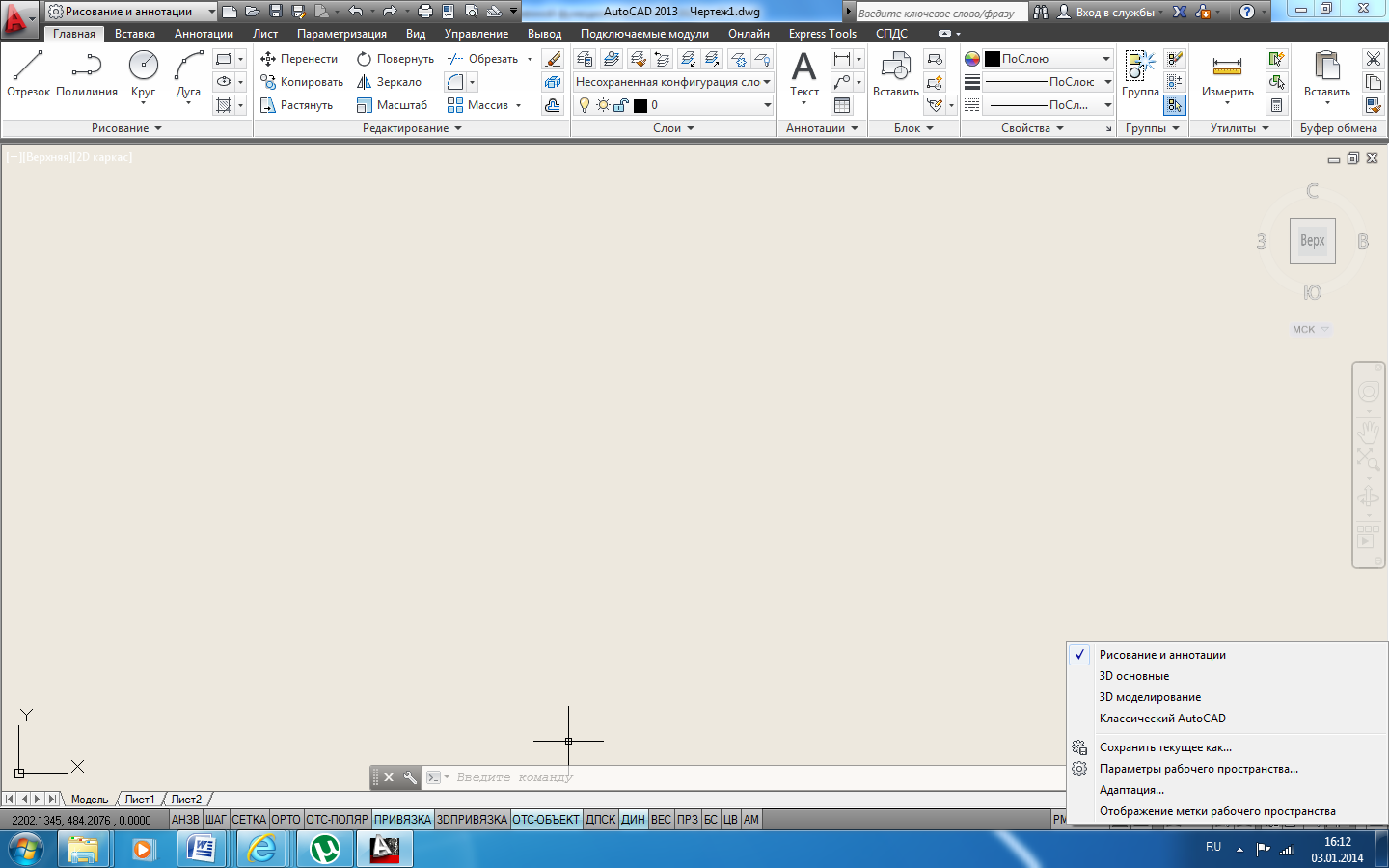Switch to the Вставка ribbon tab

tap(134, 34)
